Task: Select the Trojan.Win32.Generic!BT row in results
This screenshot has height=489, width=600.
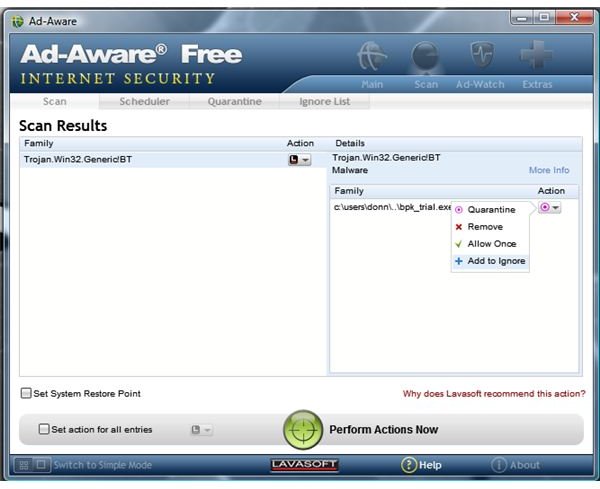Action: [173, 160]
